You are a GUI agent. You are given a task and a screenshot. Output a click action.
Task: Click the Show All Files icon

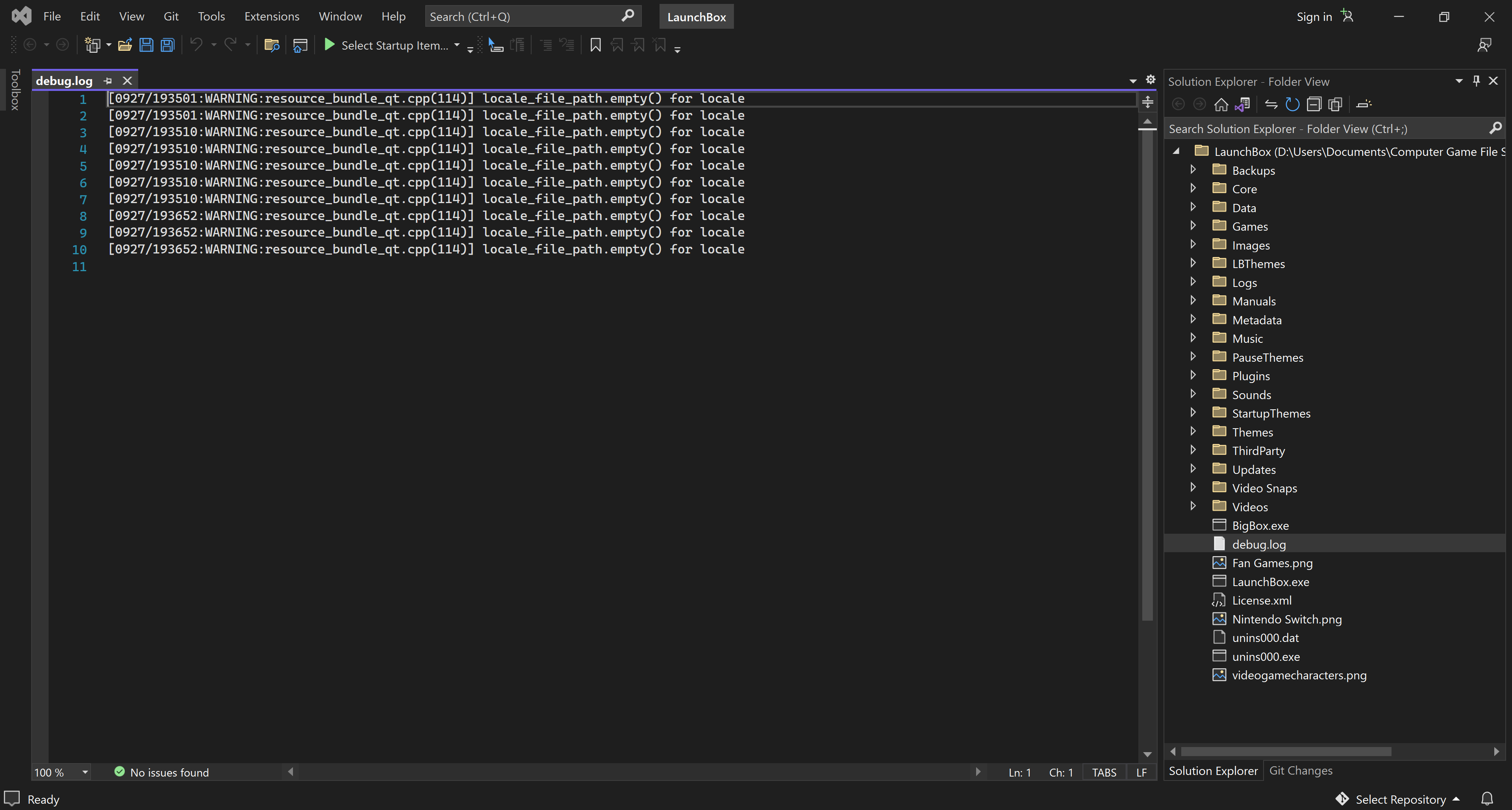(1335, 104)
